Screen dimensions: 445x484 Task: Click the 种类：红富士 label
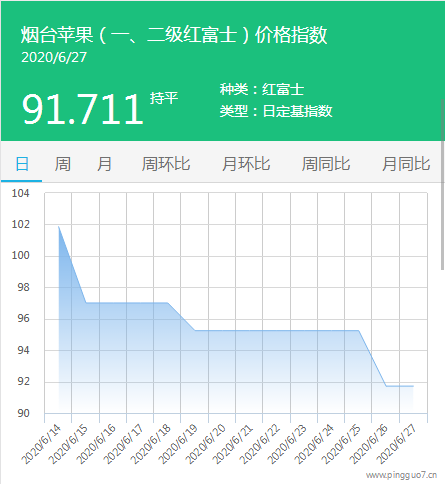[262, 89]
